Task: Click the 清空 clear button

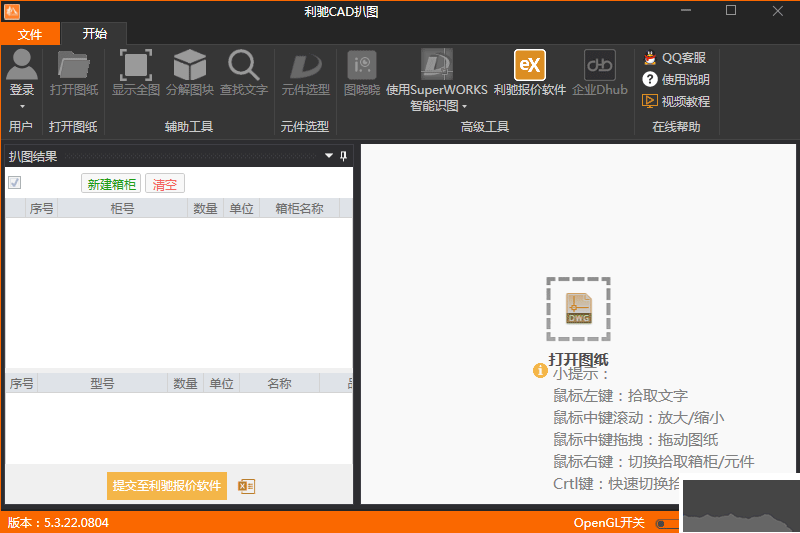Action: click(x=165, y=184)
